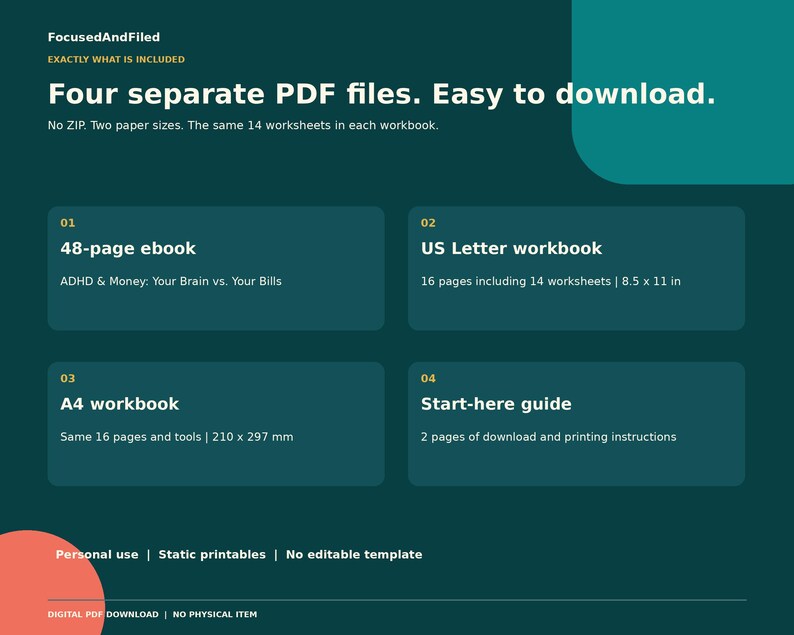Click the 02 card number
Viewport: 794px width, 635px height.
pyautogui.click(x=428, y=223)
